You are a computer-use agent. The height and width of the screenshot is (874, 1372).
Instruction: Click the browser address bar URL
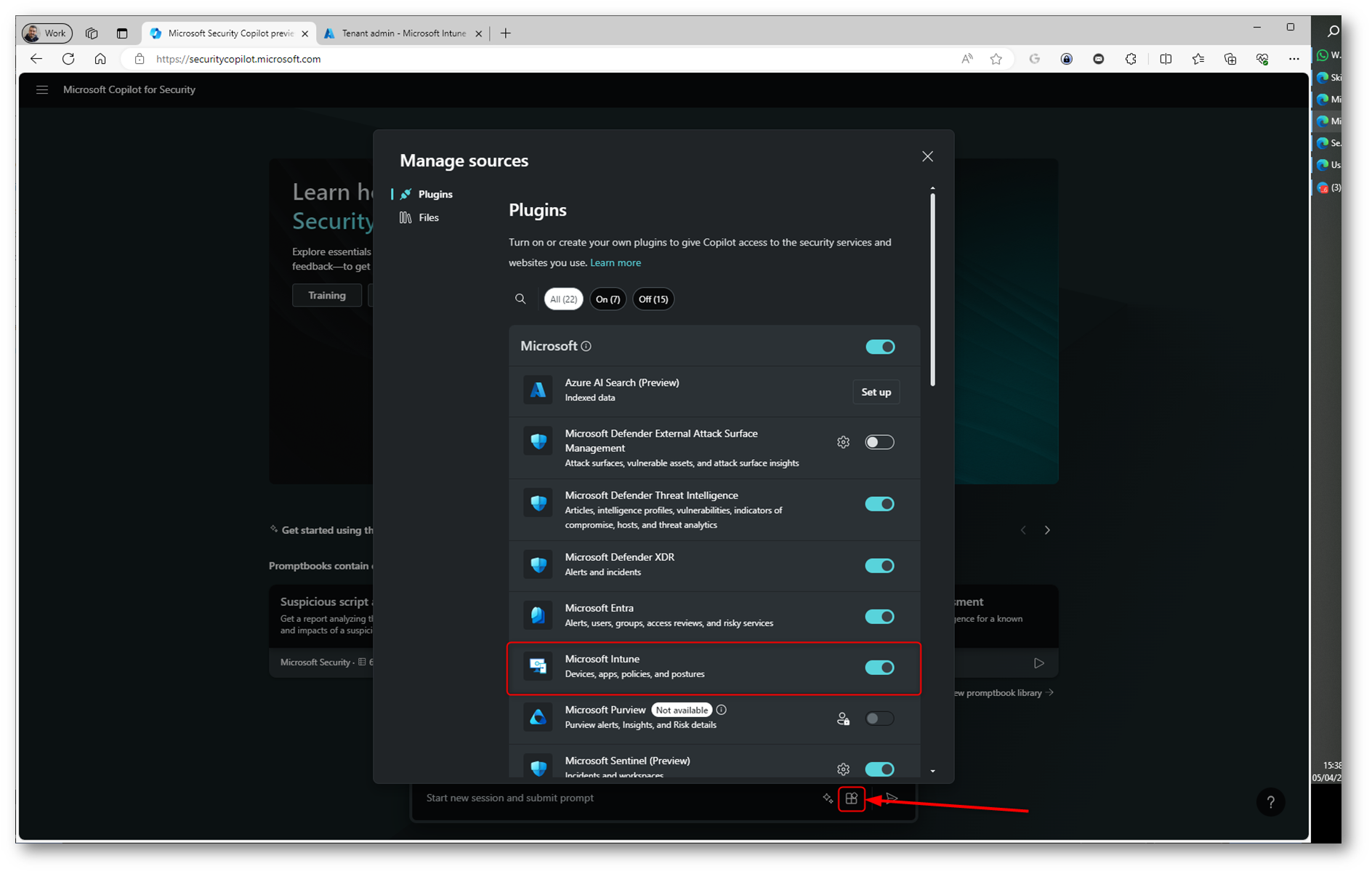tap(238, 59)
